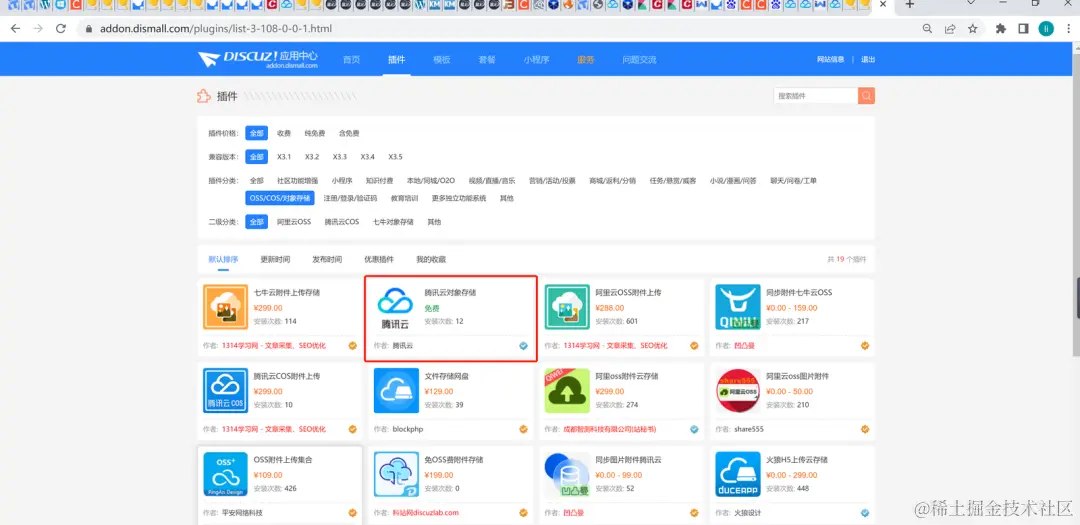Click the database icon of 同步图片附件腾讯云
The height and width of the screenshot is (525, 1080).
567,474
